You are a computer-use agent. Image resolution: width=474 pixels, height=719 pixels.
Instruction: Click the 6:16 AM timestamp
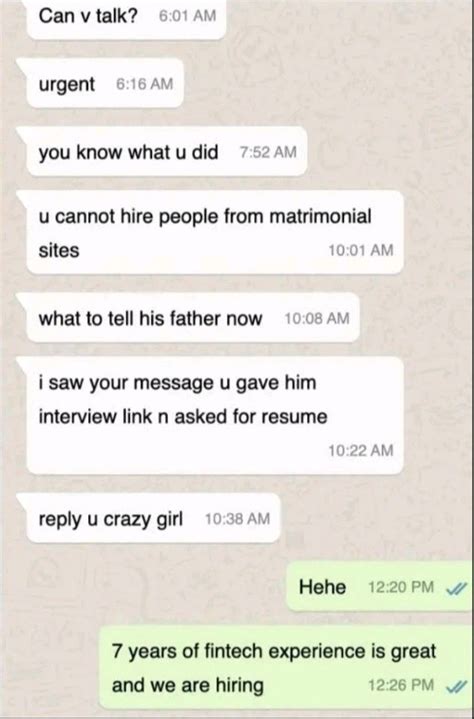(x=145, y=84)
